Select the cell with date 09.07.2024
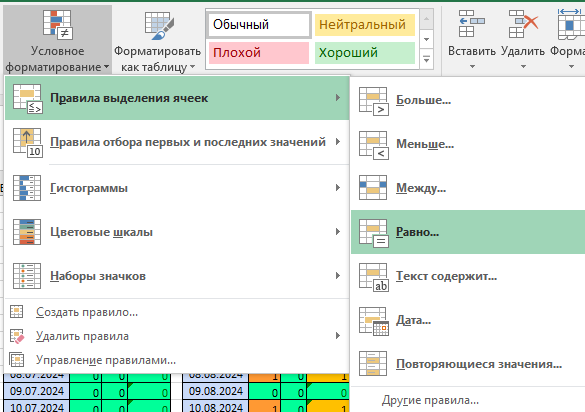The width and height of the screenshot is (585, 412). click(x=37, y=391)
